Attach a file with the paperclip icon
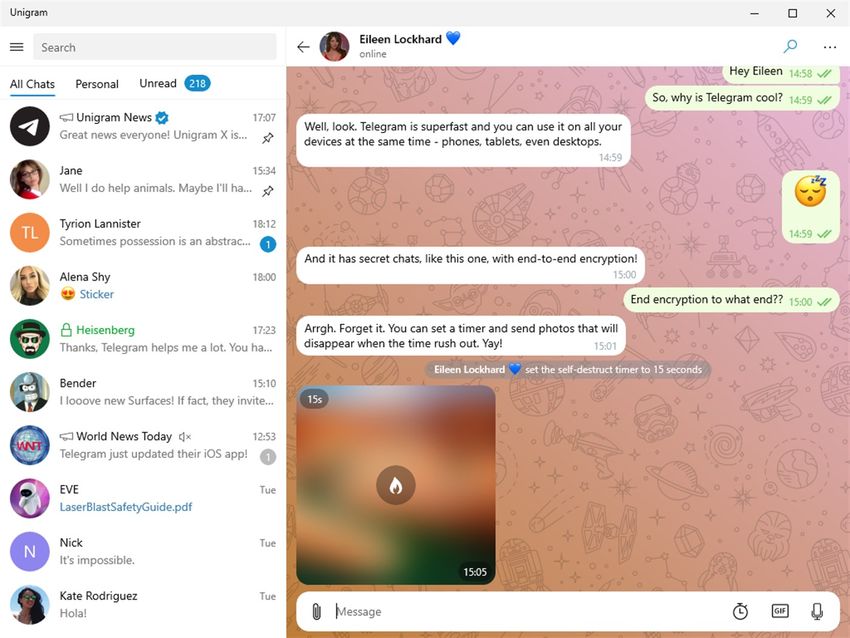Screen dimensions: 850x638 (317, 611)
